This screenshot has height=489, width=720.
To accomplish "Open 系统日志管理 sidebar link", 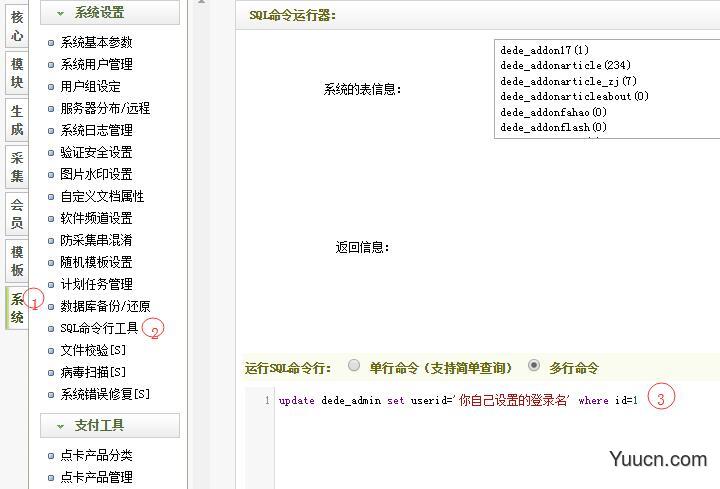I will [x=96, y=130].
